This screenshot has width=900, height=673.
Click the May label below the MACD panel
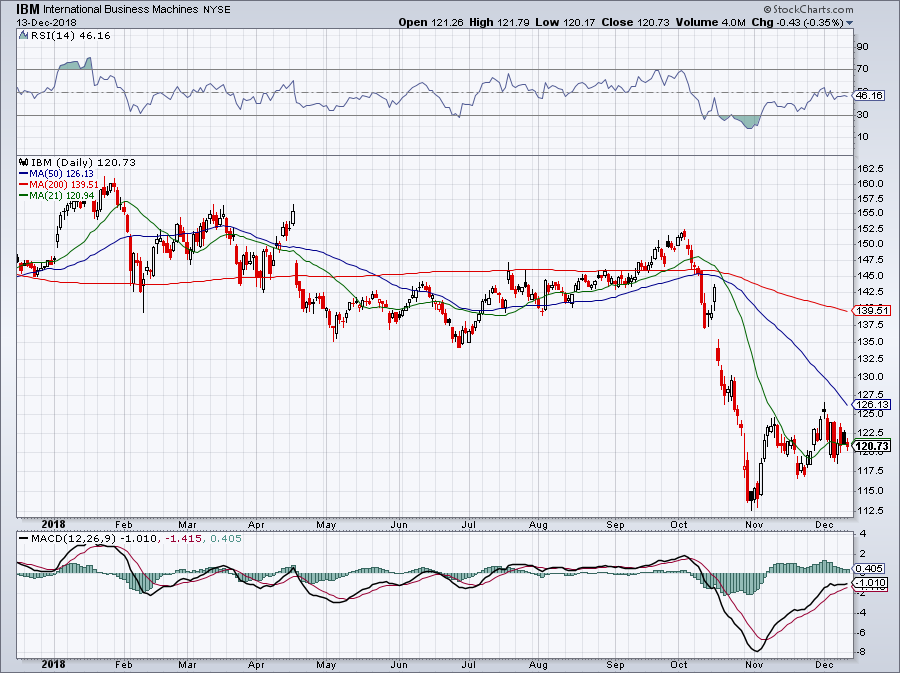pos(326,665)
